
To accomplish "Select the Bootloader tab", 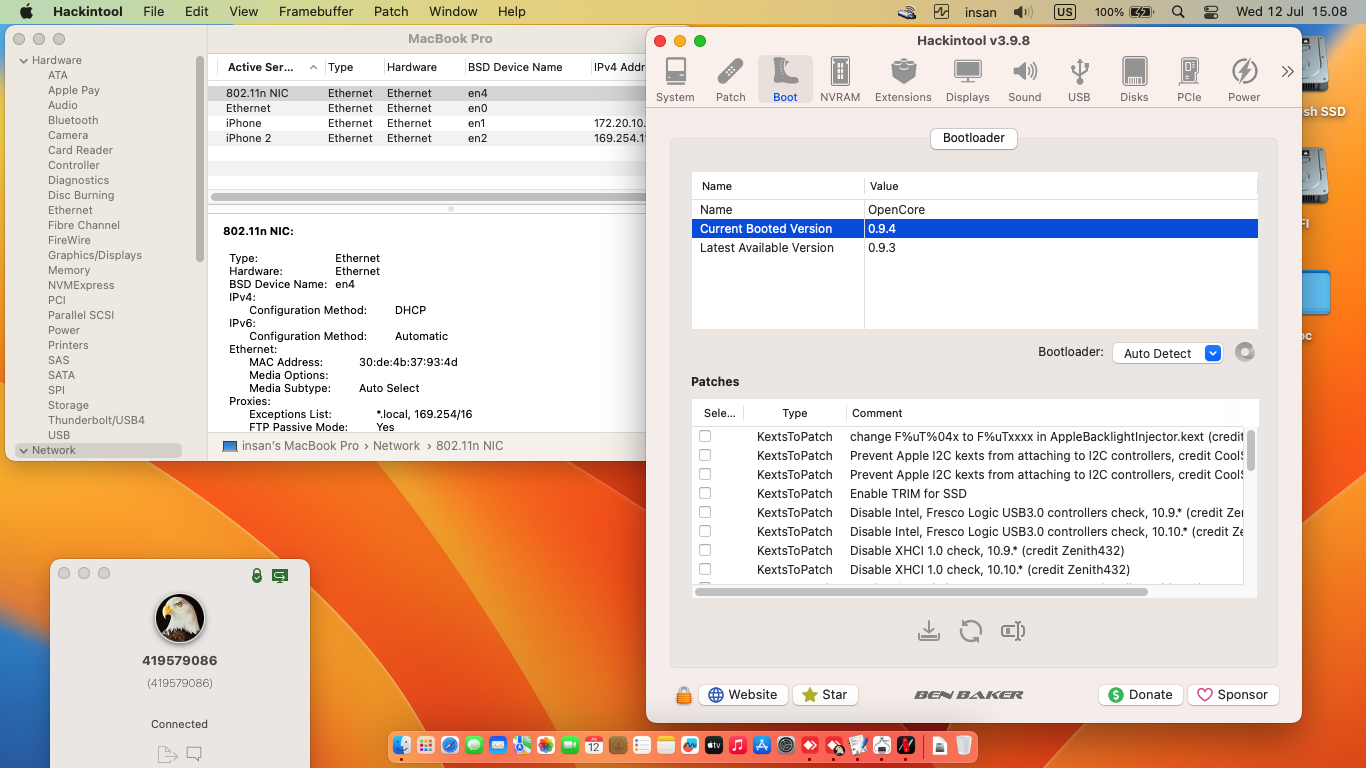I will click(973, 138).
